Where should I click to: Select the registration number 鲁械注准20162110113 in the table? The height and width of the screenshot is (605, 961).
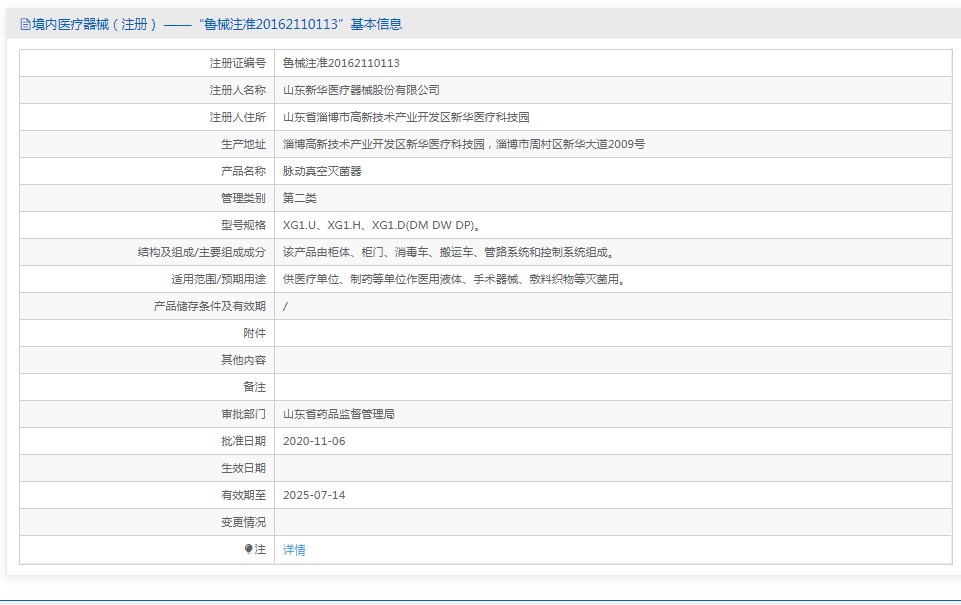pyautogui.click(x=341, y=63)
